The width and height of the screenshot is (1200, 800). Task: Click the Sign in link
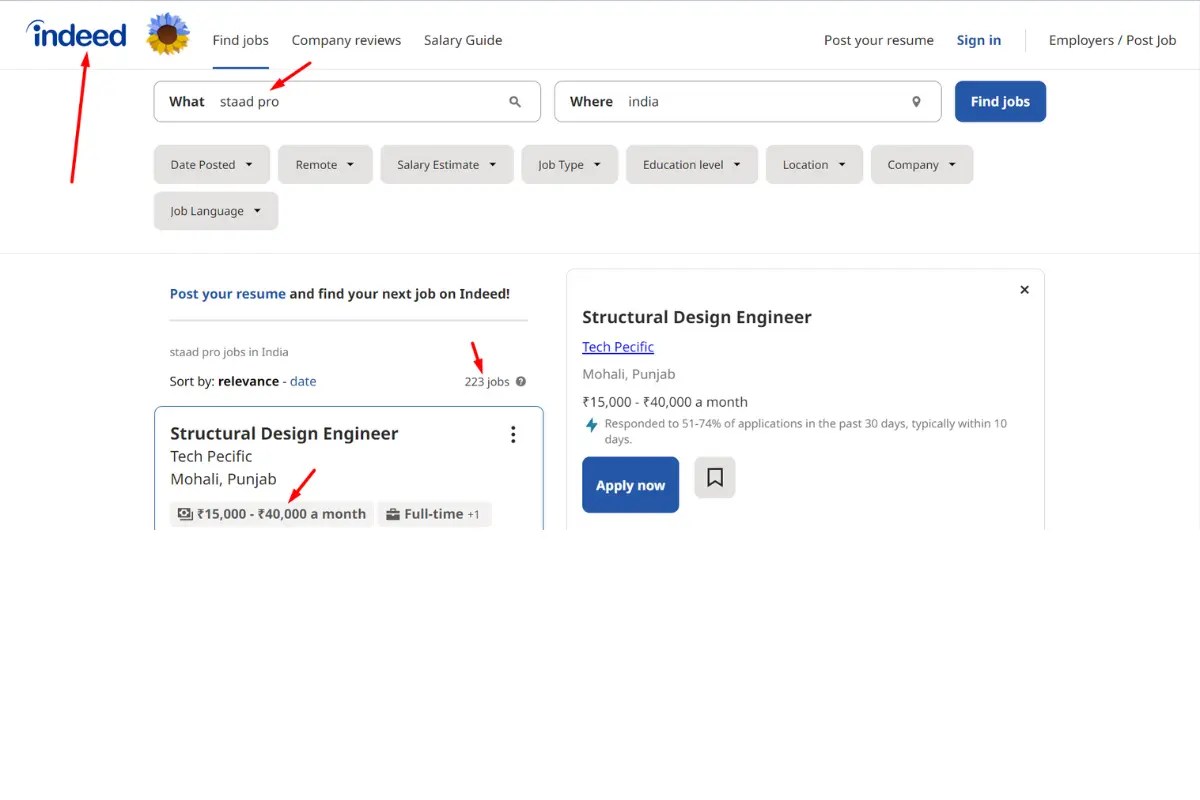click(979, 40)
